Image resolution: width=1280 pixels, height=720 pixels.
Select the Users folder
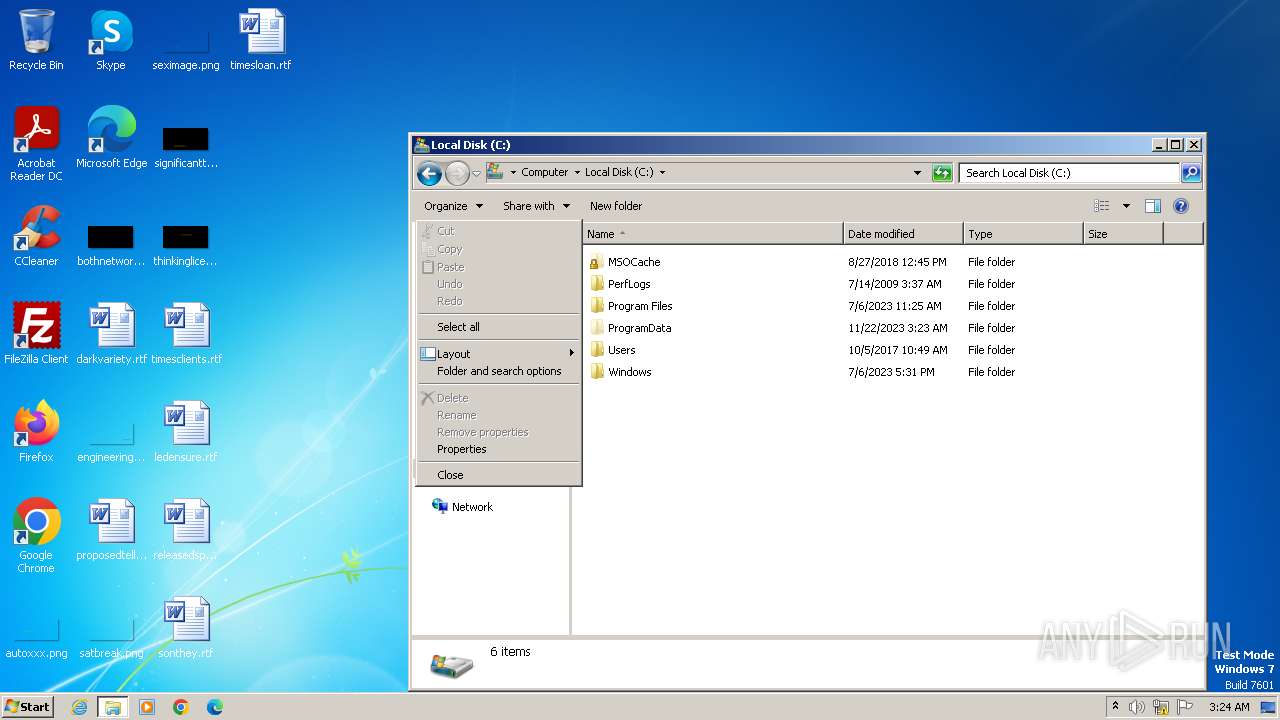(x=621, y=350)
